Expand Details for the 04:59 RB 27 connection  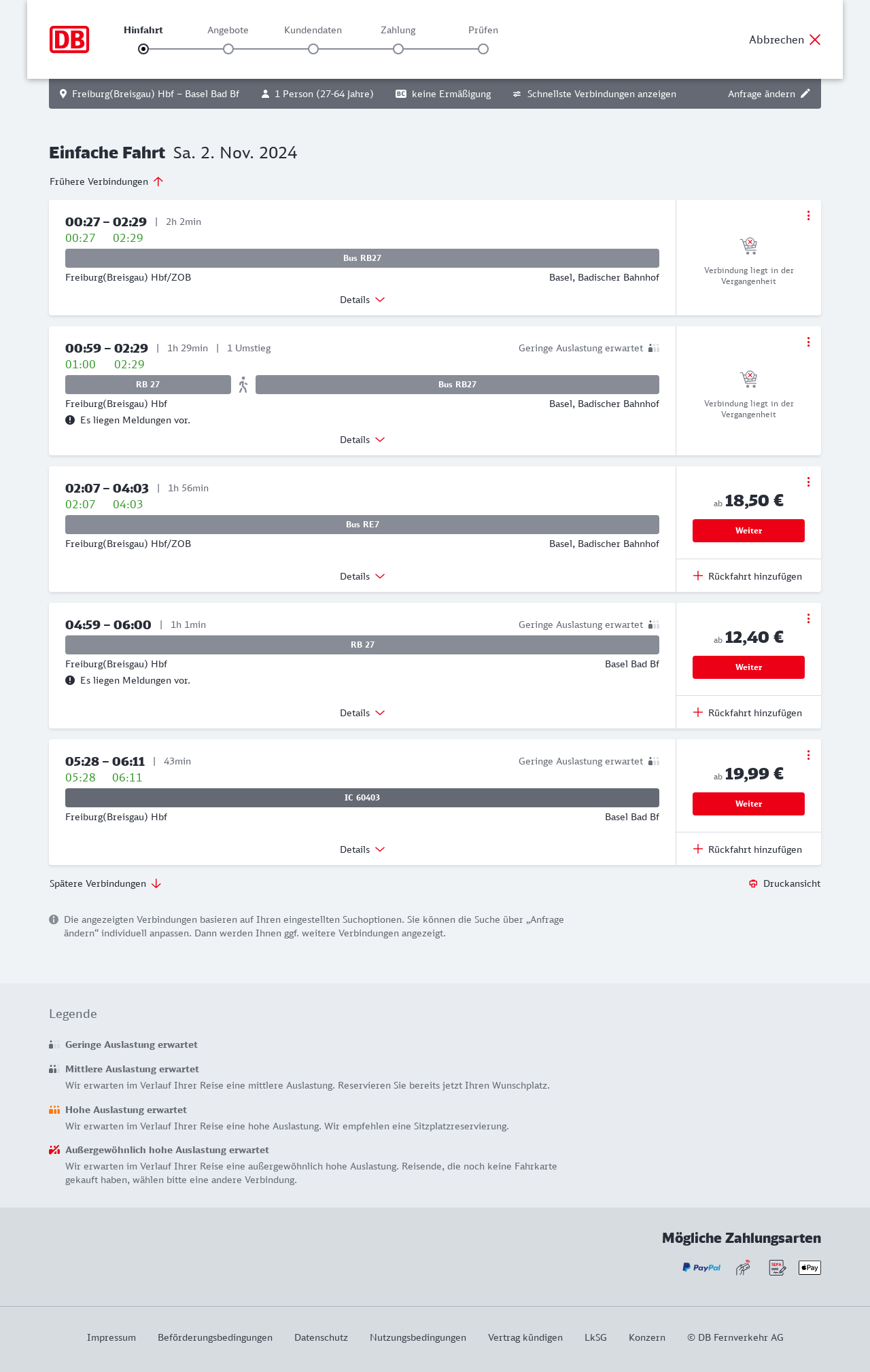point(362,713)
